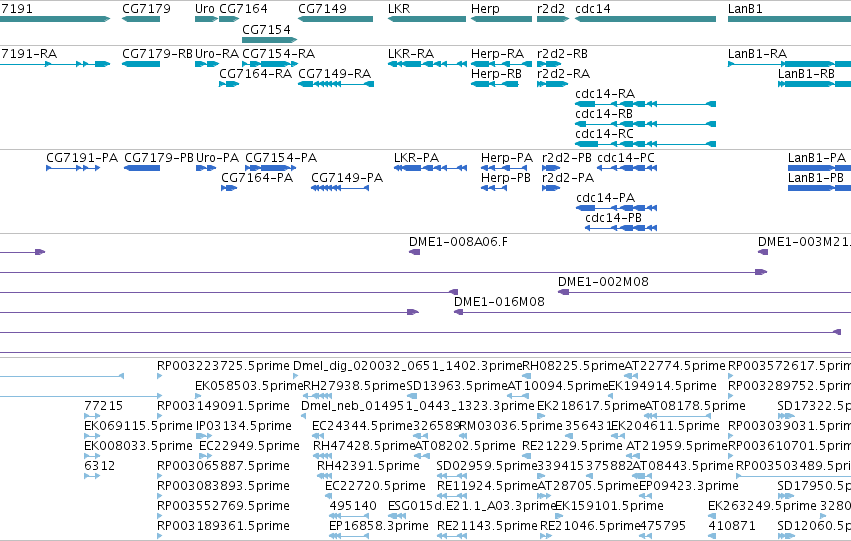851x541 pixels.
Task: Click the r2d2 gene label
Action: 551,9
